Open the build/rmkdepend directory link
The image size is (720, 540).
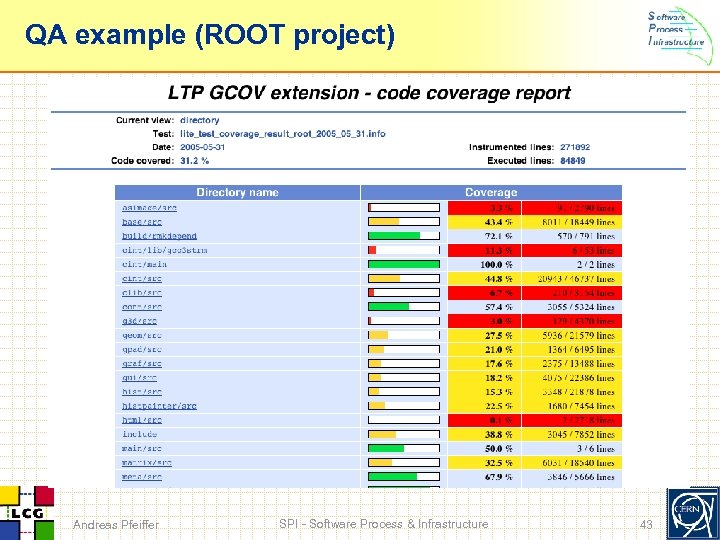[159, 236]
